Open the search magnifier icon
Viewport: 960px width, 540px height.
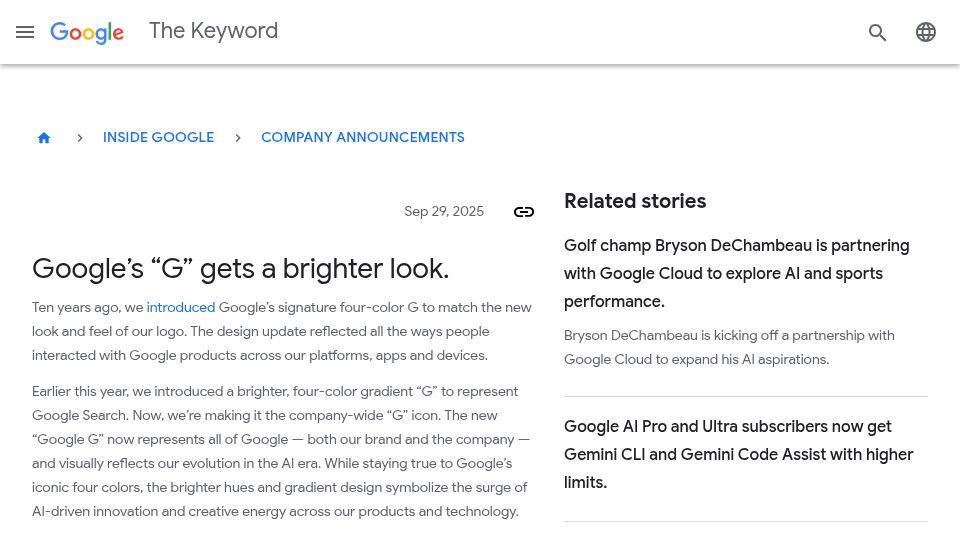pos(877,32)
